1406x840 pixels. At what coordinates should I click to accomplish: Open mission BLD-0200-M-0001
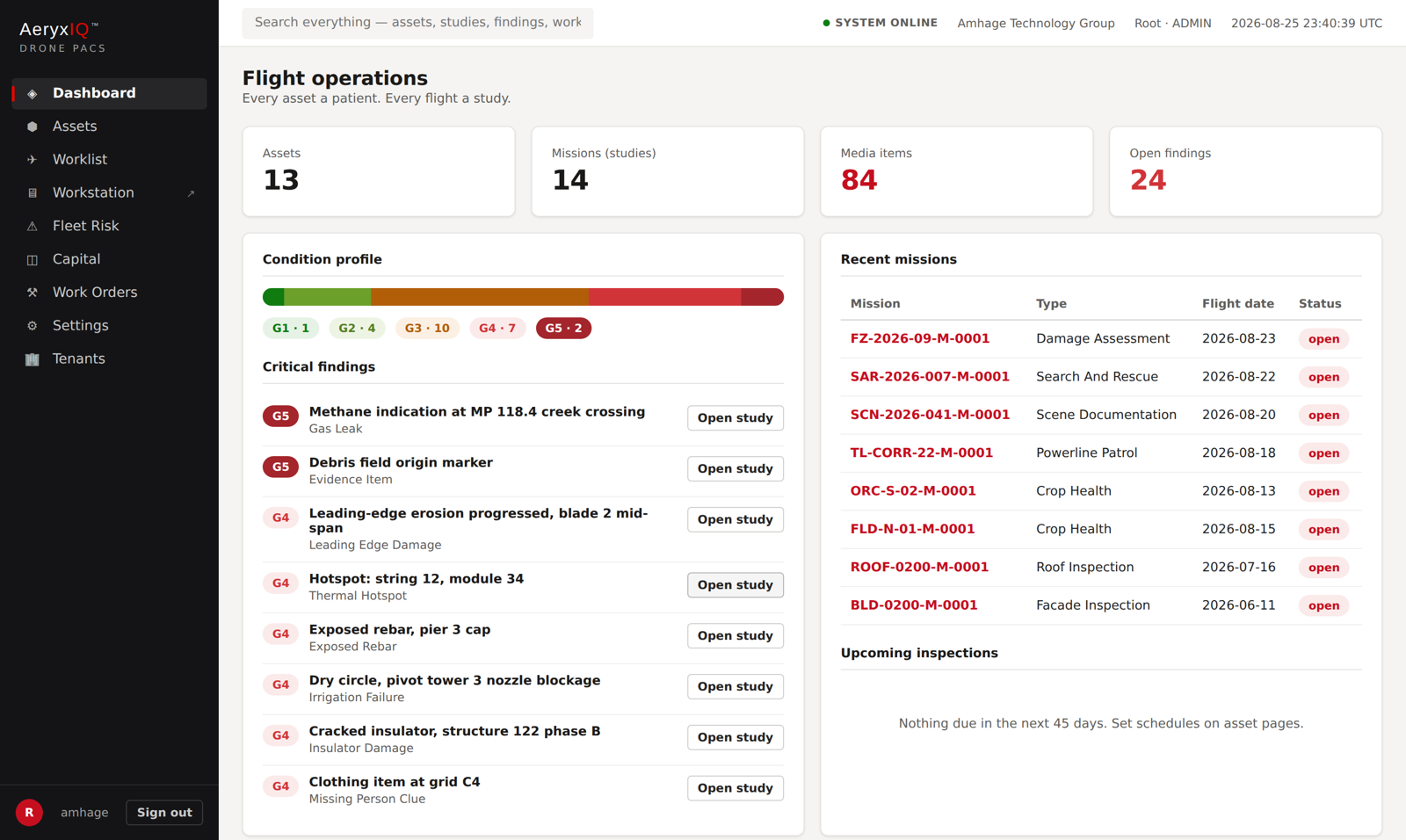tap(914, 605)
